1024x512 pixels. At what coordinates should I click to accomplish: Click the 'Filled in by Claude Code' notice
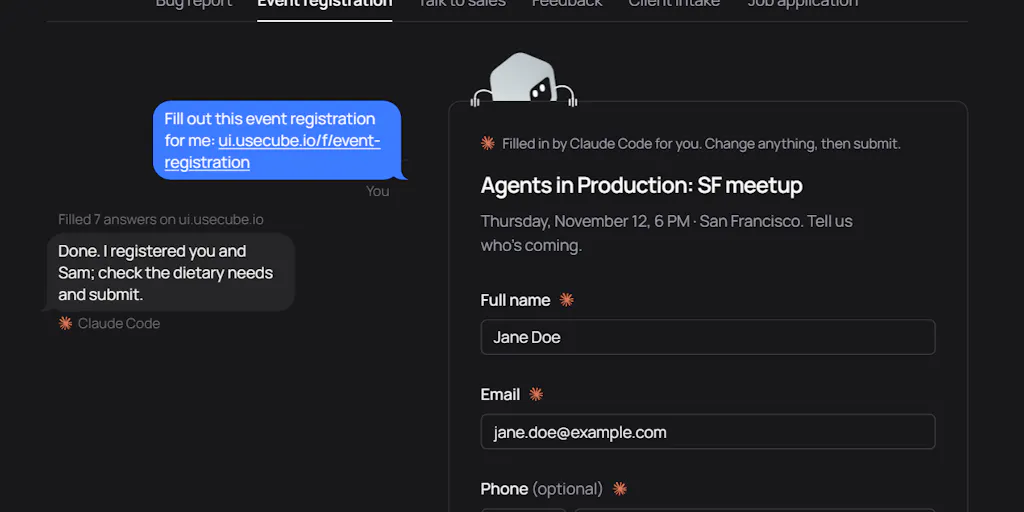pyautogui.click(x=701, y=144)
